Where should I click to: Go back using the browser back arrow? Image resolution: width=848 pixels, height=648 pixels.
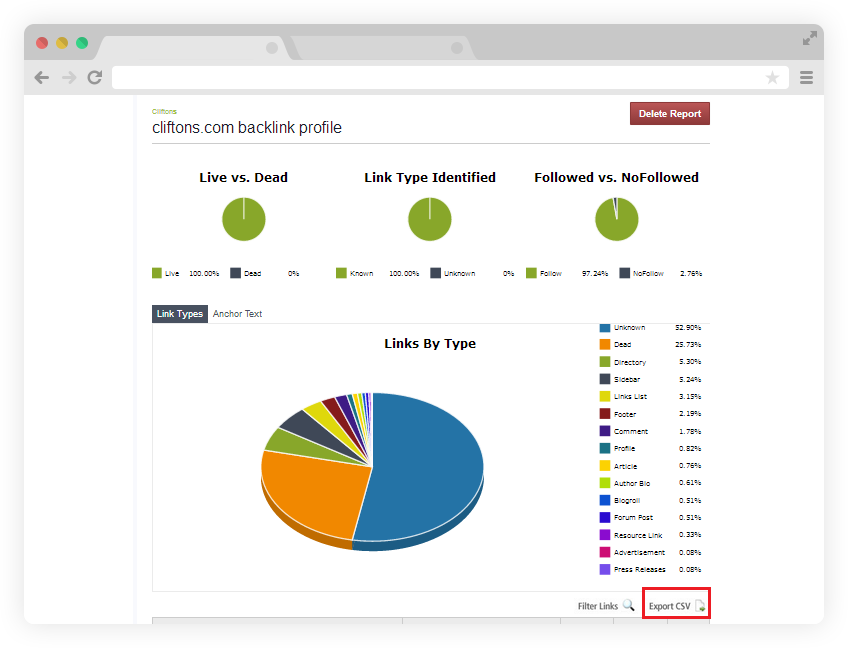tap(42, 78)
